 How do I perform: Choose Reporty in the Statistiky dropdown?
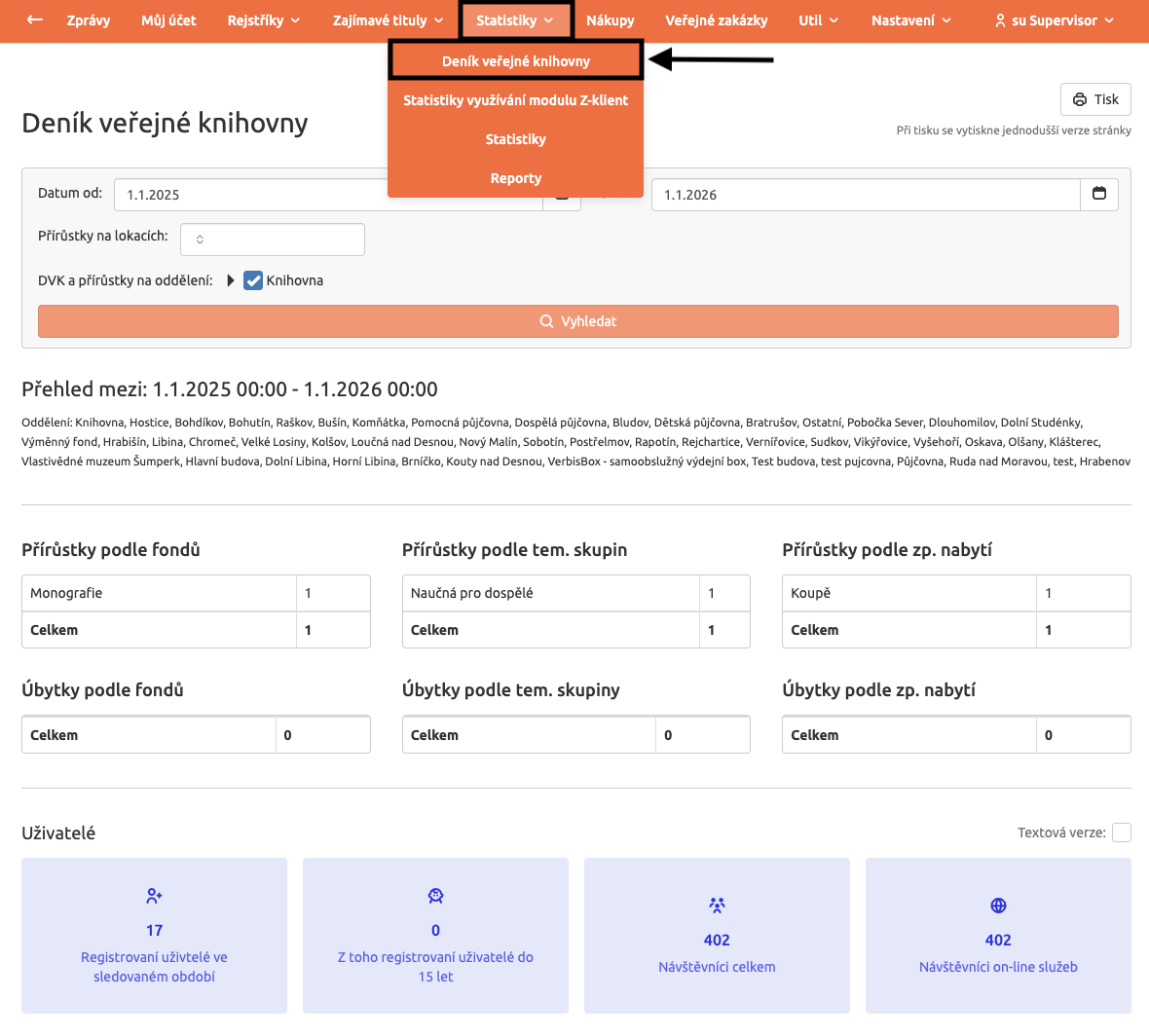[516, 178]
